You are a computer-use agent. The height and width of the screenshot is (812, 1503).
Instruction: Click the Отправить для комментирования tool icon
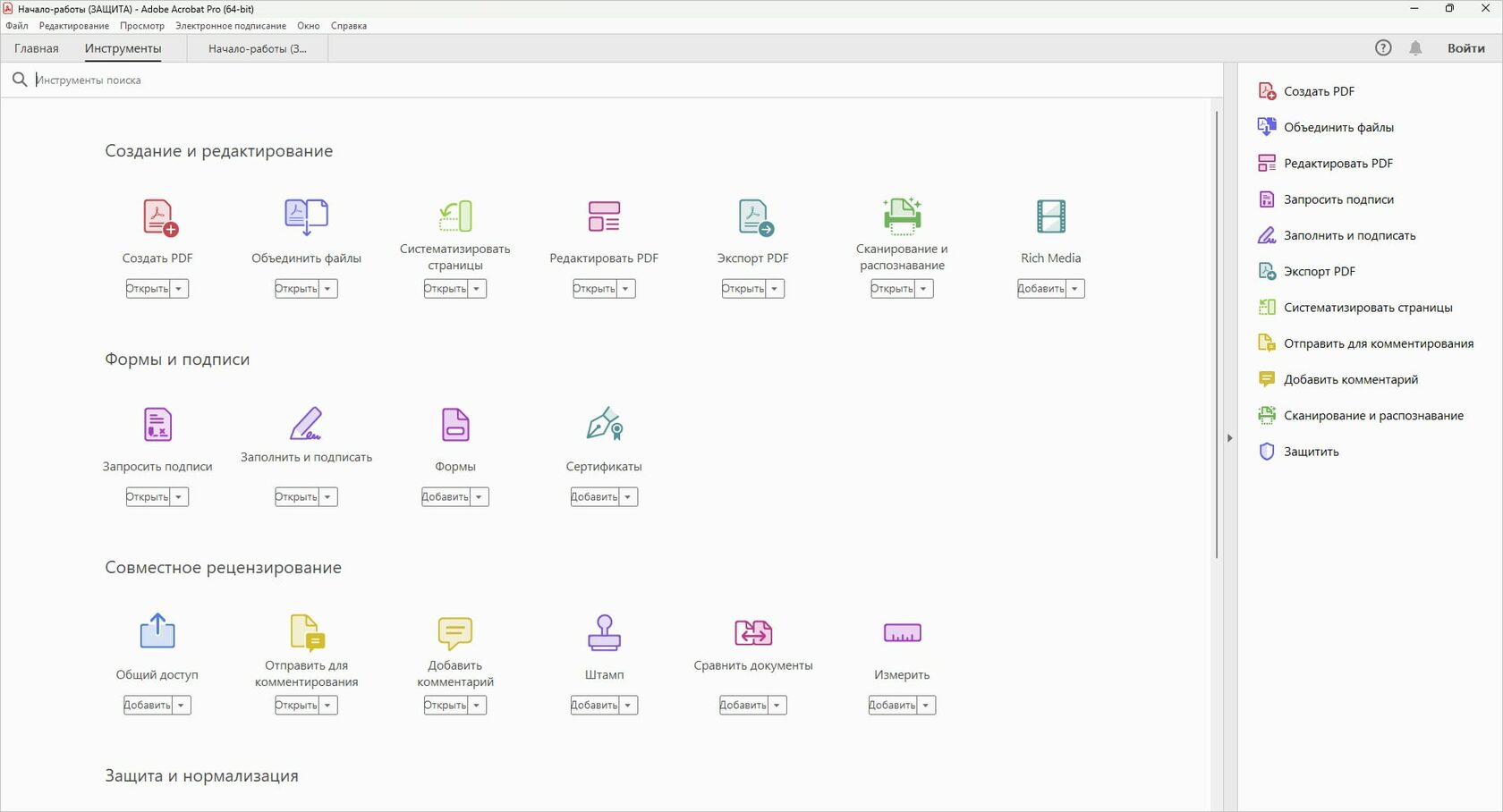tap(308, 632)
